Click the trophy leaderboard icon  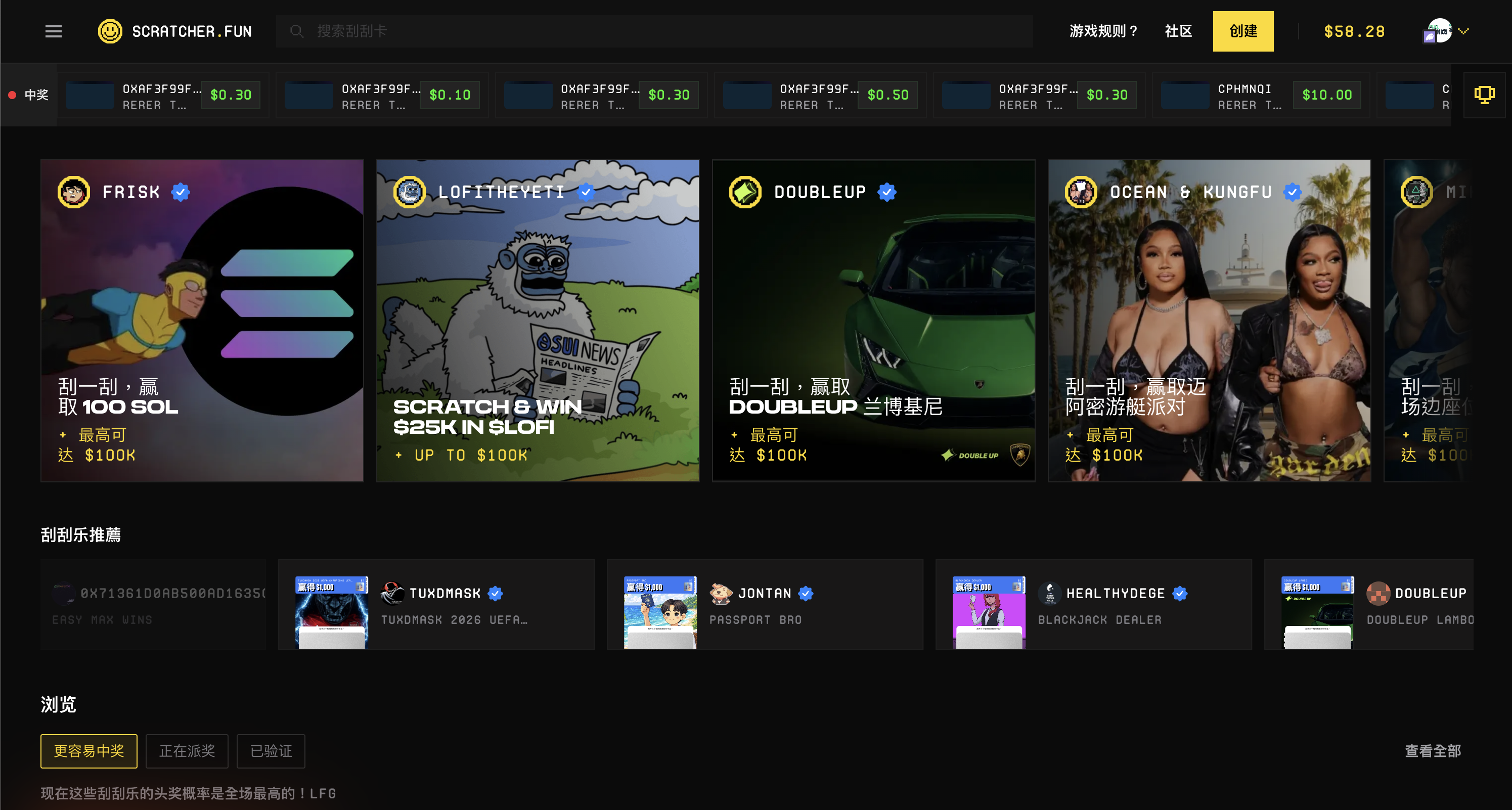(1484, 95)
